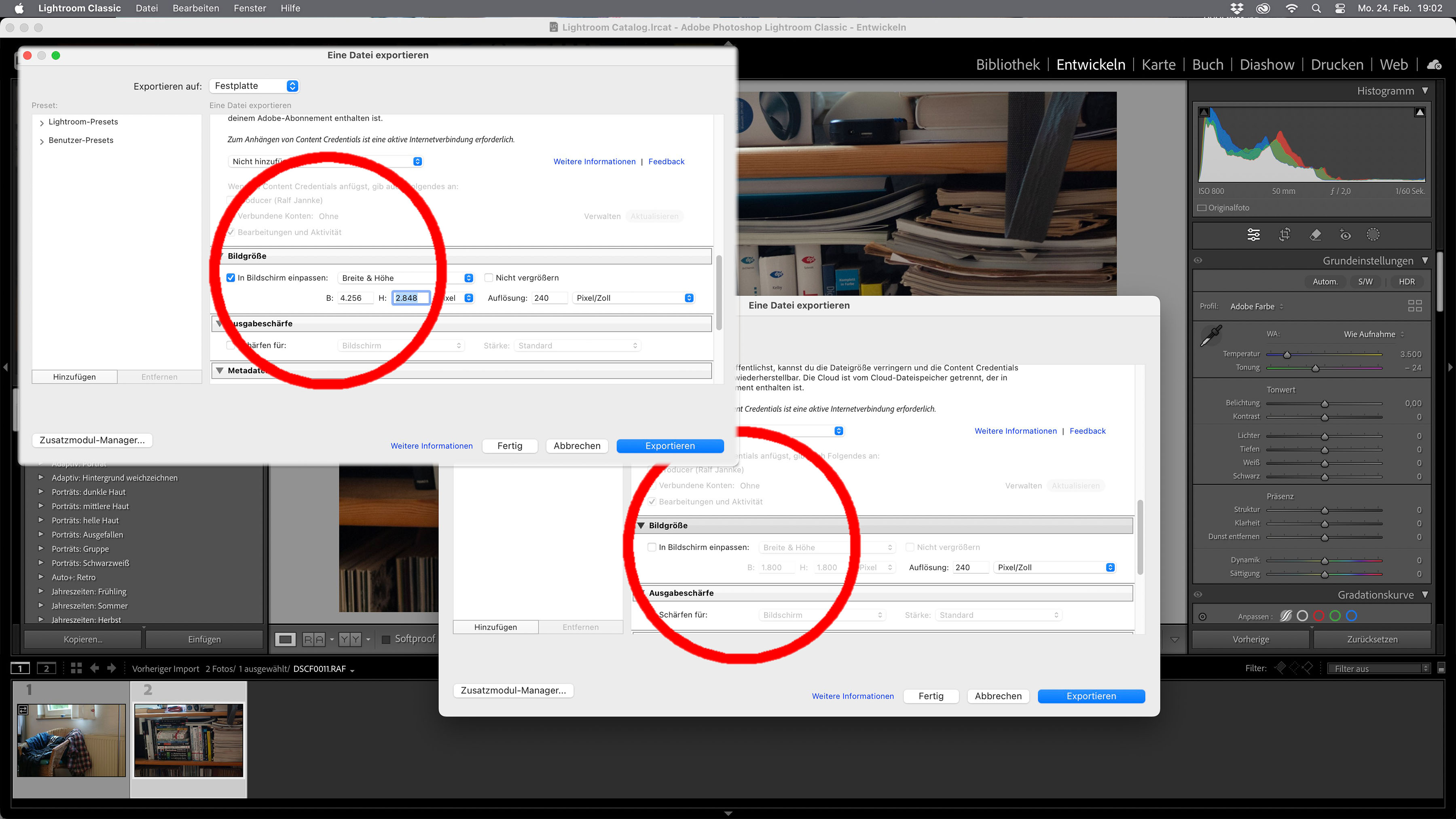Enable Nicht vergrößern in front export window
The width and height of the screenshot is (1456, 819).
click(489, 277)
